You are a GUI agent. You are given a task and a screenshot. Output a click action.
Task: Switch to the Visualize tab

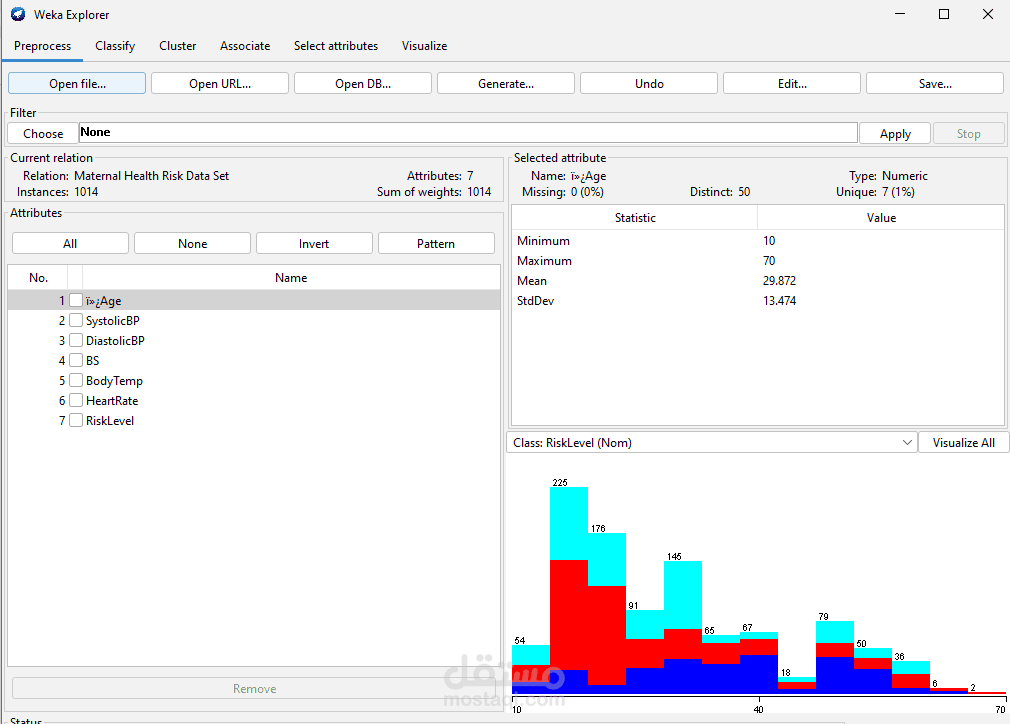pos(424,46)
